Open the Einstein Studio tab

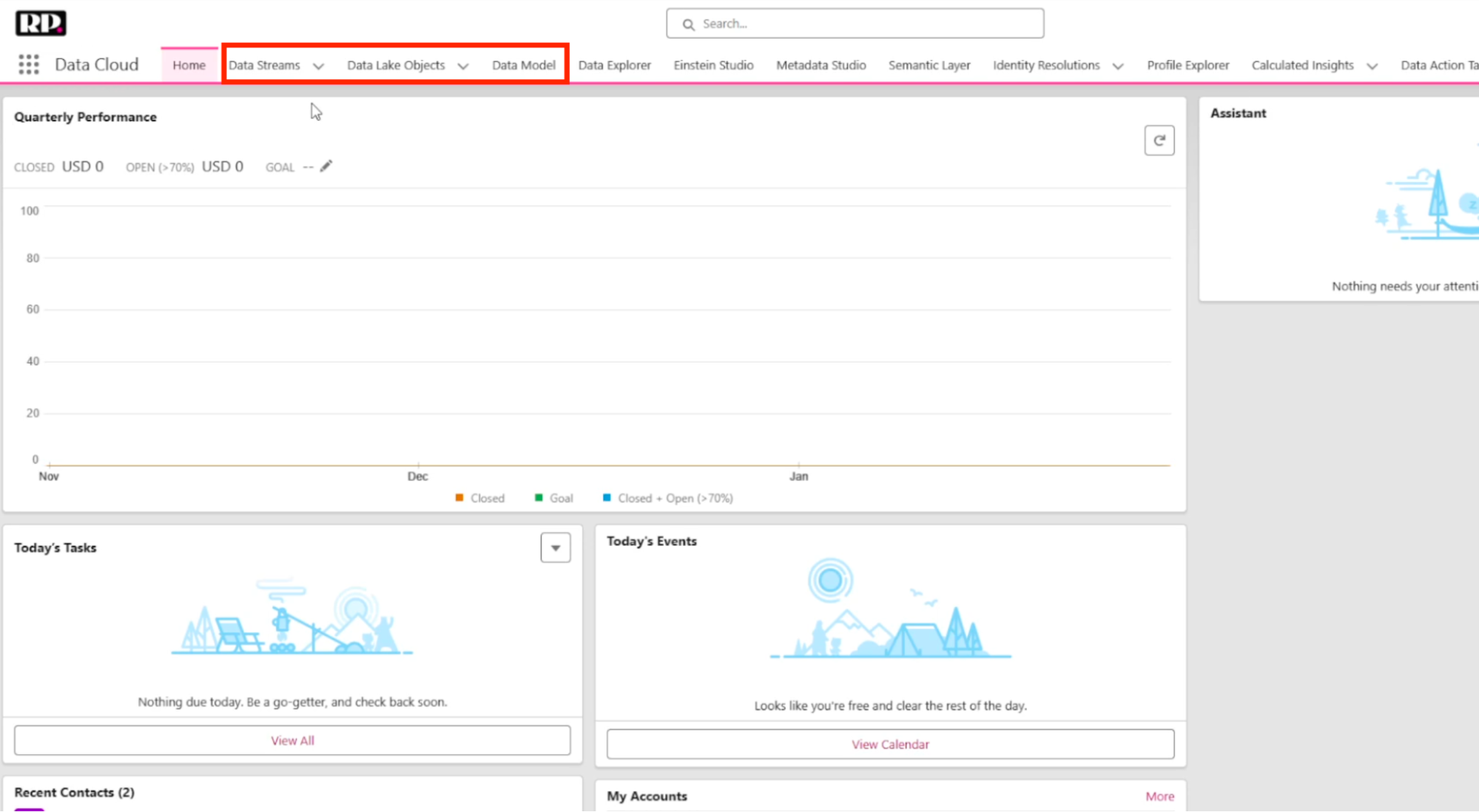(x=713, y=65)
